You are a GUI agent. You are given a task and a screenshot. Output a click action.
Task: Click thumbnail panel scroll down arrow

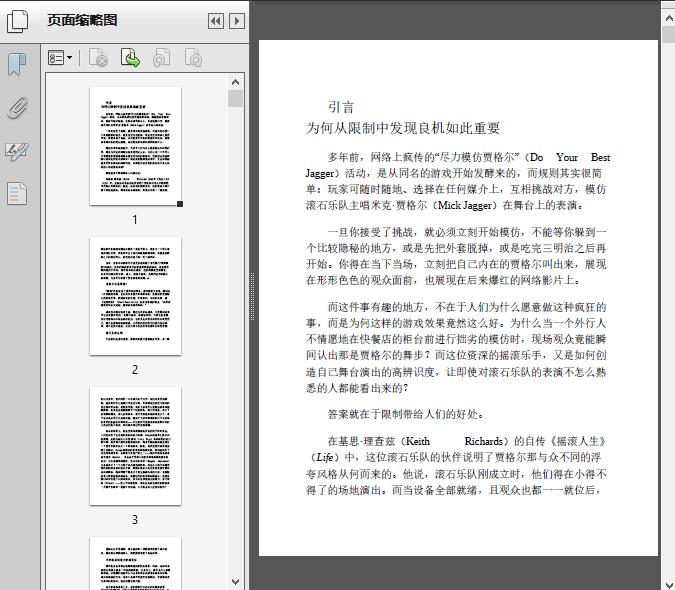tap(235, 582)
